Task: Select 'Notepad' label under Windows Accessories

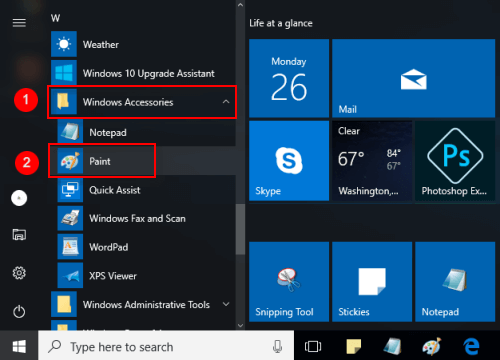Action: pos(108,133)
